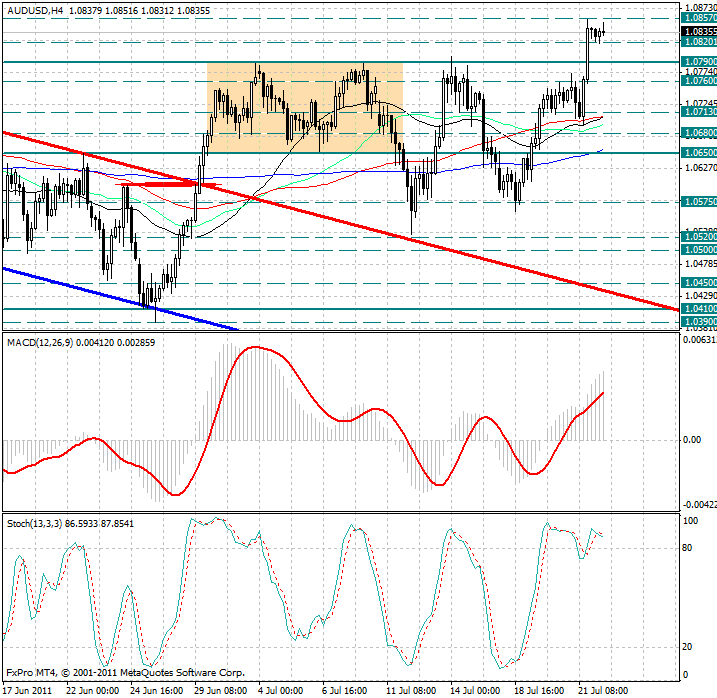Select the 1.0410 support level label
The image size is (717, 698).
pos(698,309)
